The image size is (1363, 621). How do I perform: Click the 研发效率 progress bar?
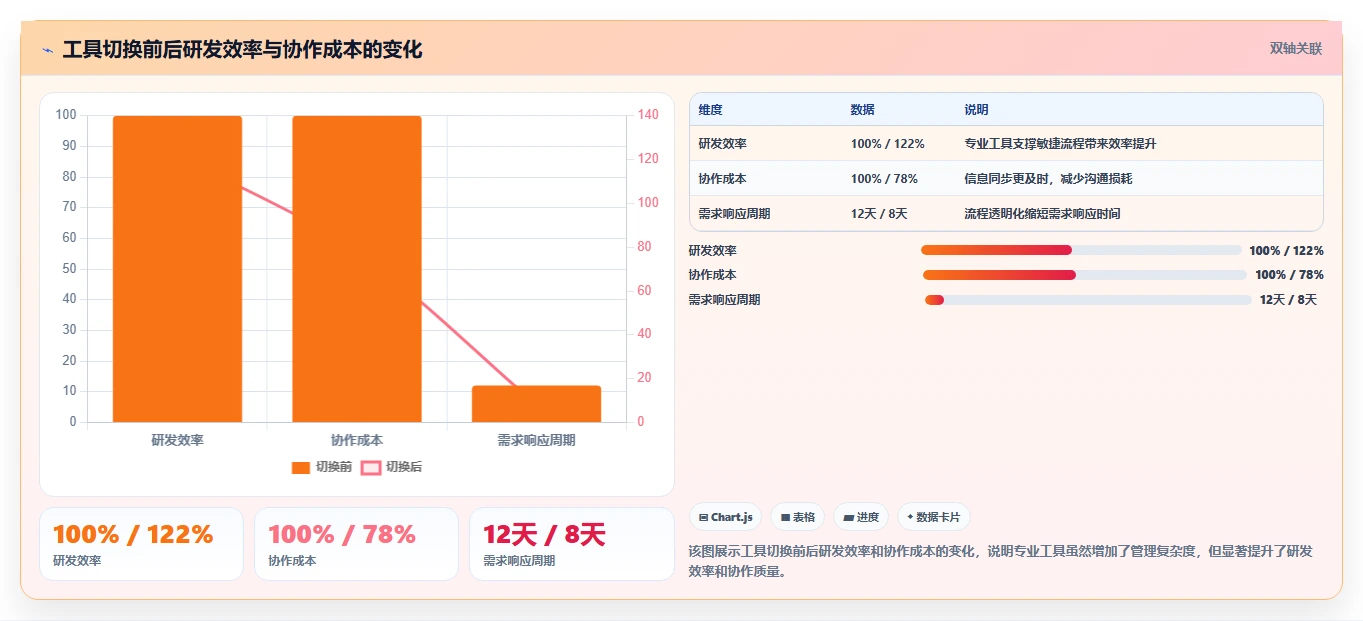coord(1081,250)
